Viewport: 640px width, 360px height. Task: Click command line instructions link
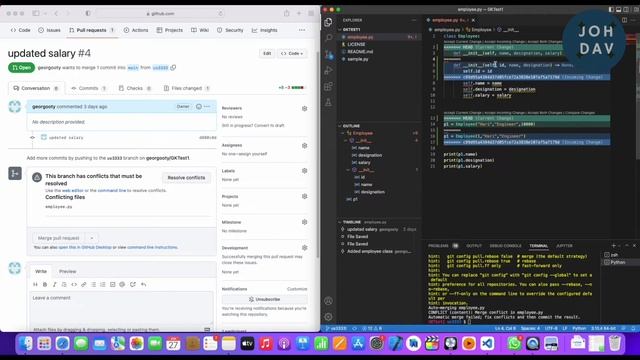152,247
